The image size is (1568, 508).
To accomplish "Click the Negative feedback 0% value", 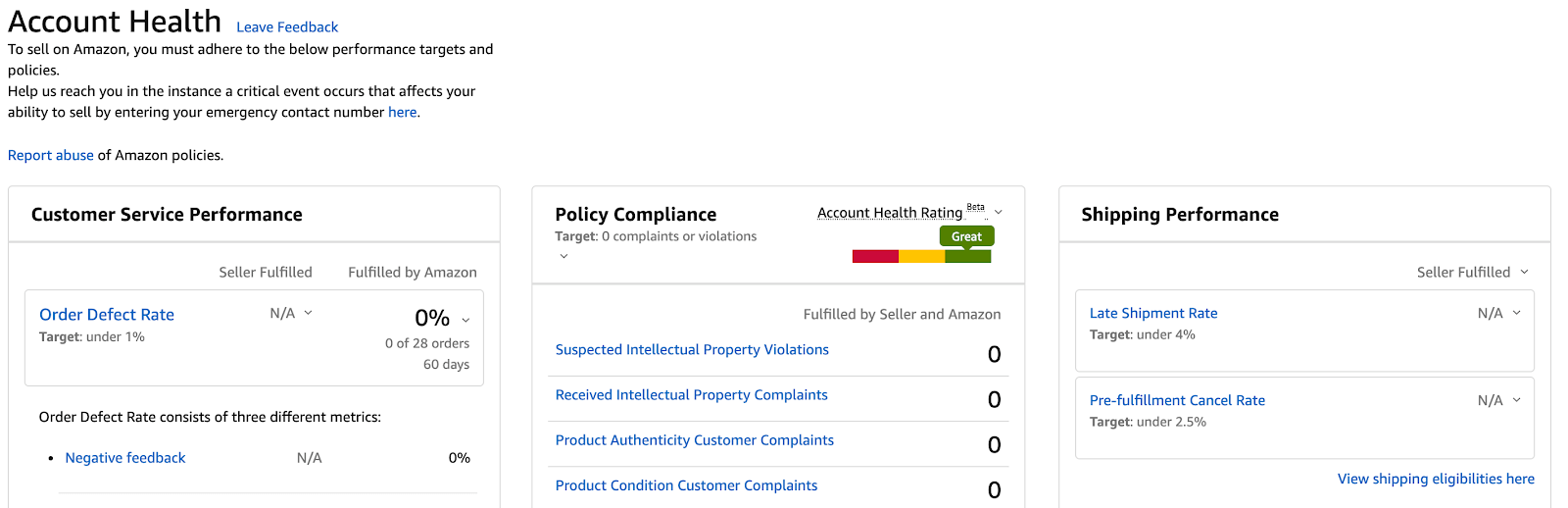I will click(460, 458).
